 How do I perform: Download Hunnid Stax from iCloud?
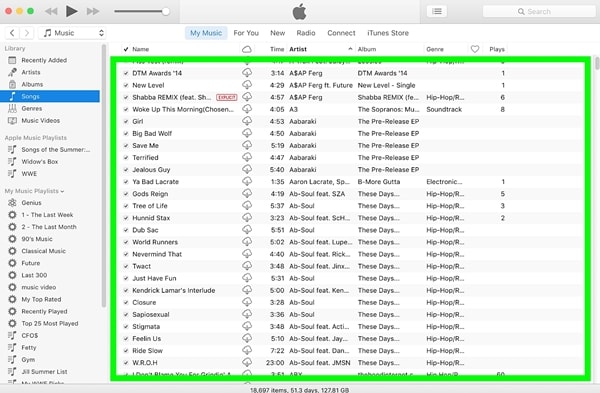point(247,218)
